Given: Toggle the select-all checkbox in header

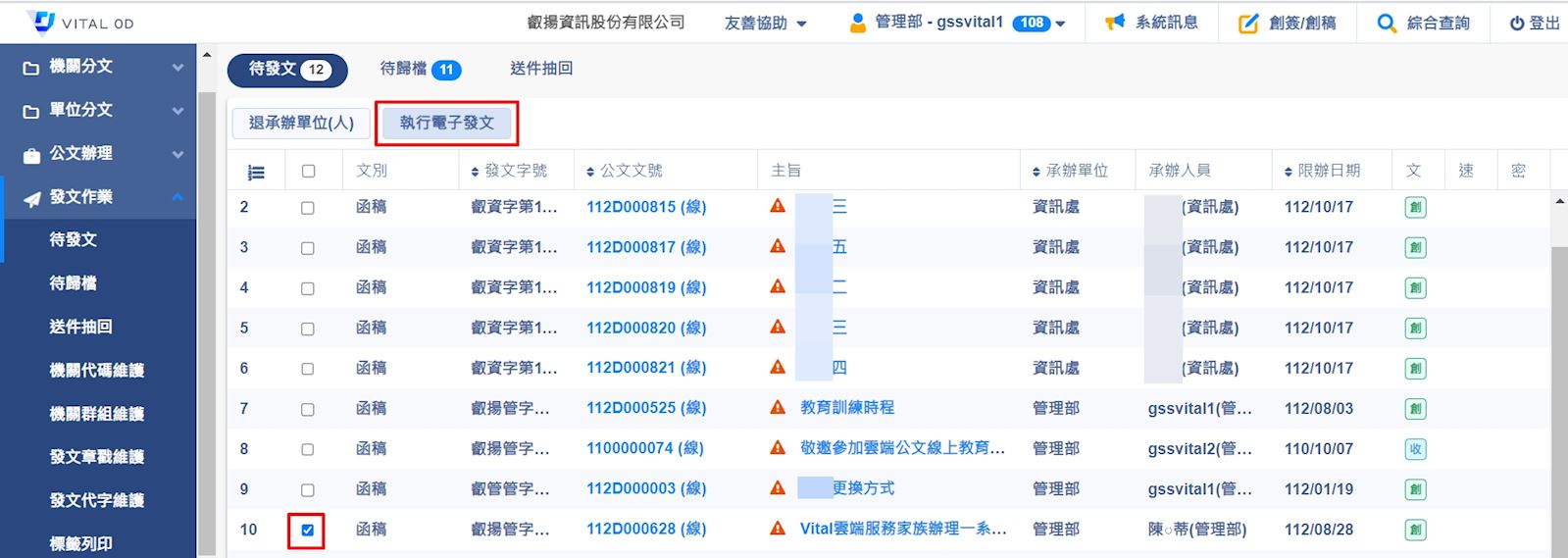Looking at the screenshot, I should coord(308,171).
